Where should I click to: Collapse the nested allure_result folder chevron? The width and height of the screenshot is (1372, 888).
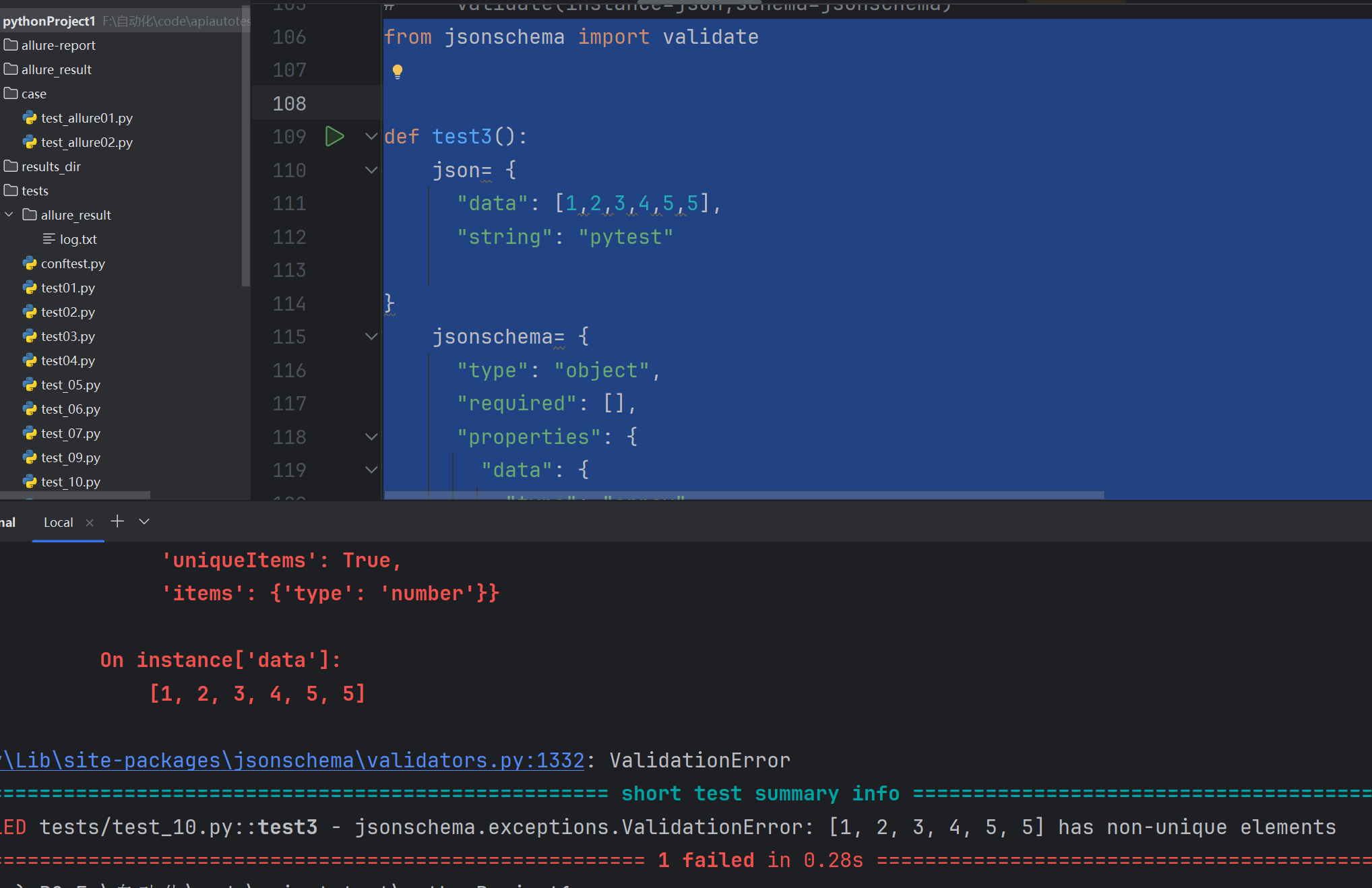(9, 215)
